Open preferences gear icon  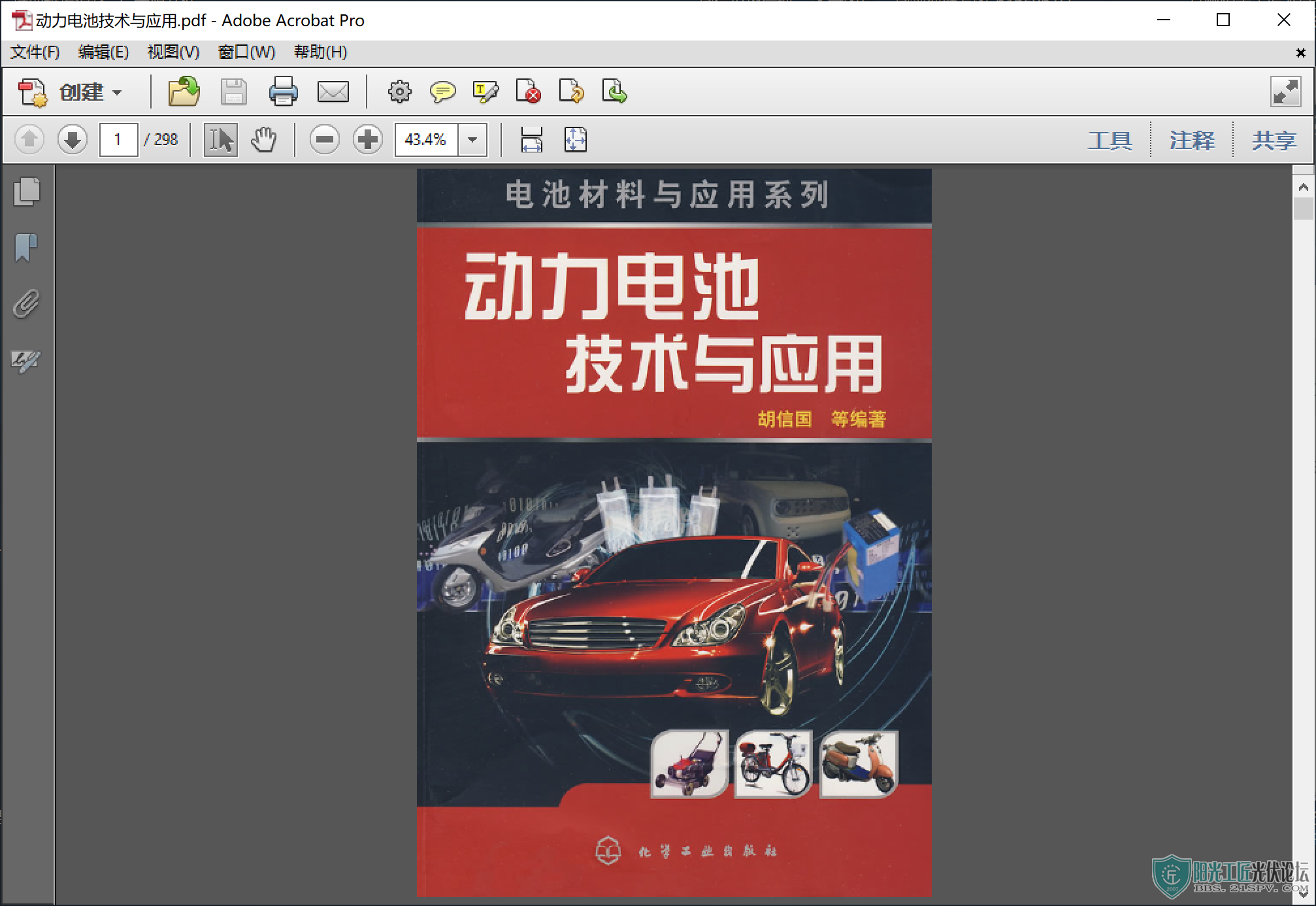pos(399,92)
